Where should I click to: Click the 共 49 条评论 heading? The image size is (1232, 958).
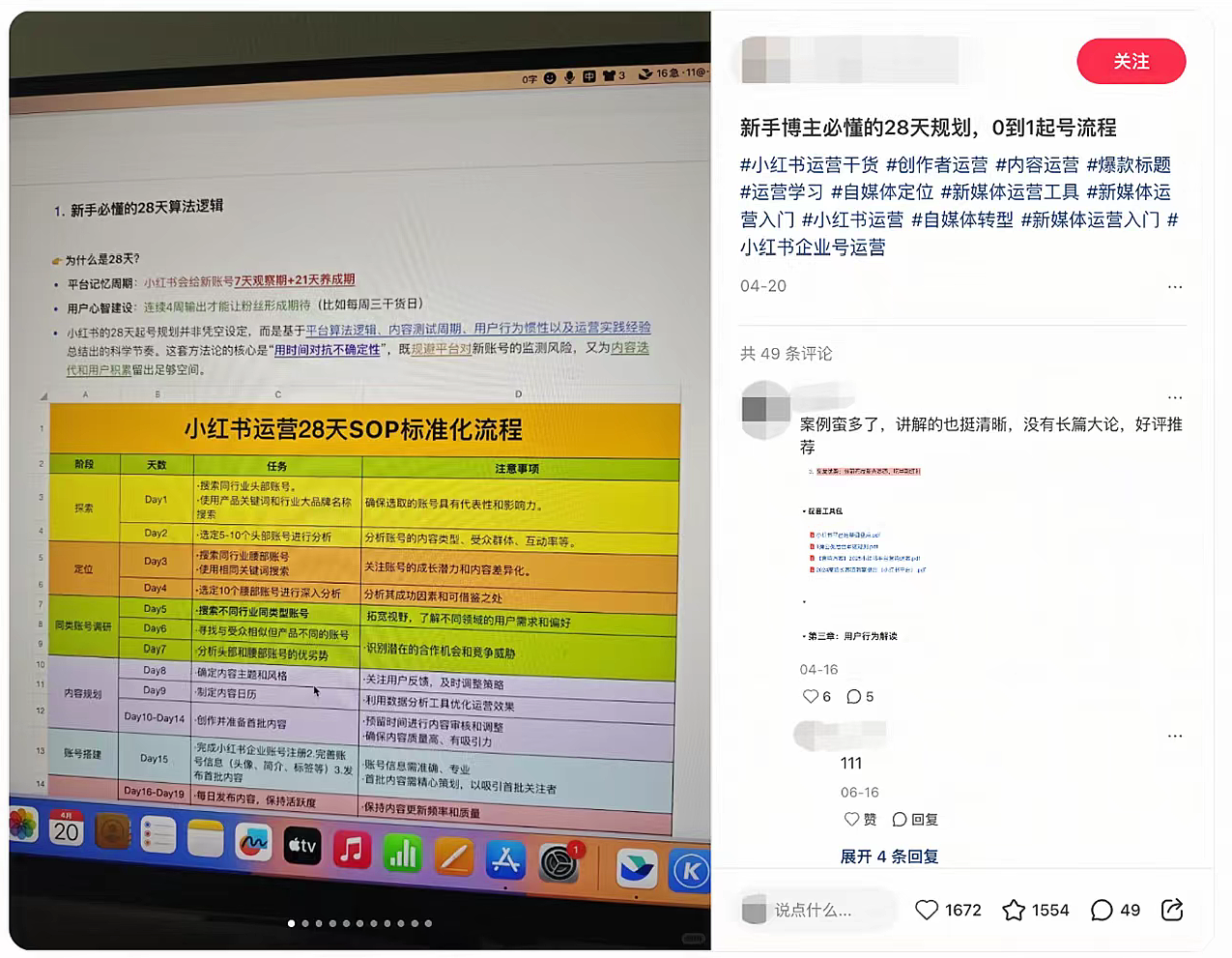[x=786, y=354]
